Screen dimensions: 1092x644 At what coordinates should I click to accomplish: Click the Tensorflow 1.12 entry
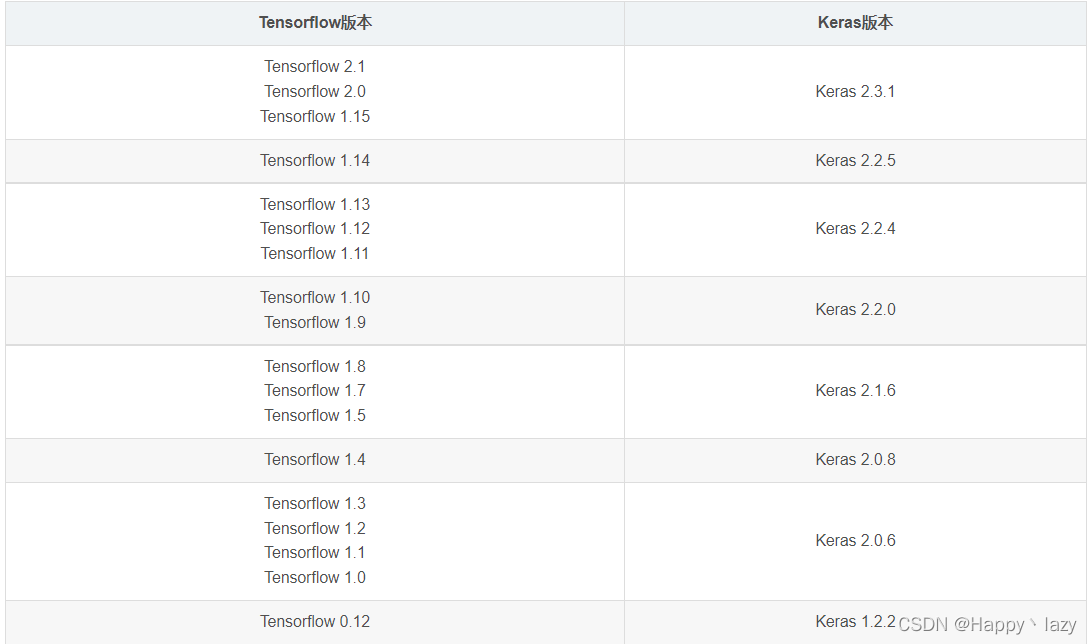(x=315, y=228)
